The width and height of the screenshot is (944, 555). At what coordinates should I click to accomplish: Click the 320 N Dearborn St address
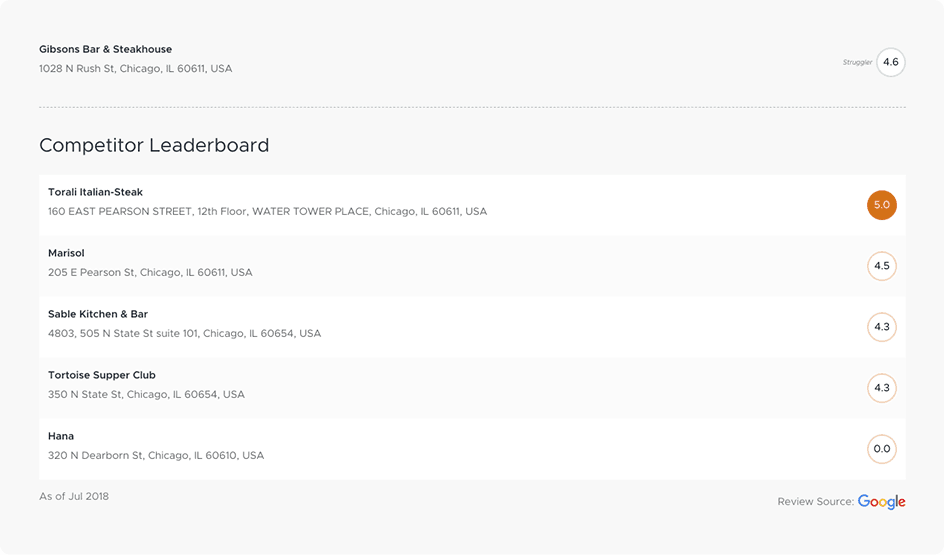[x=156, y=456]
